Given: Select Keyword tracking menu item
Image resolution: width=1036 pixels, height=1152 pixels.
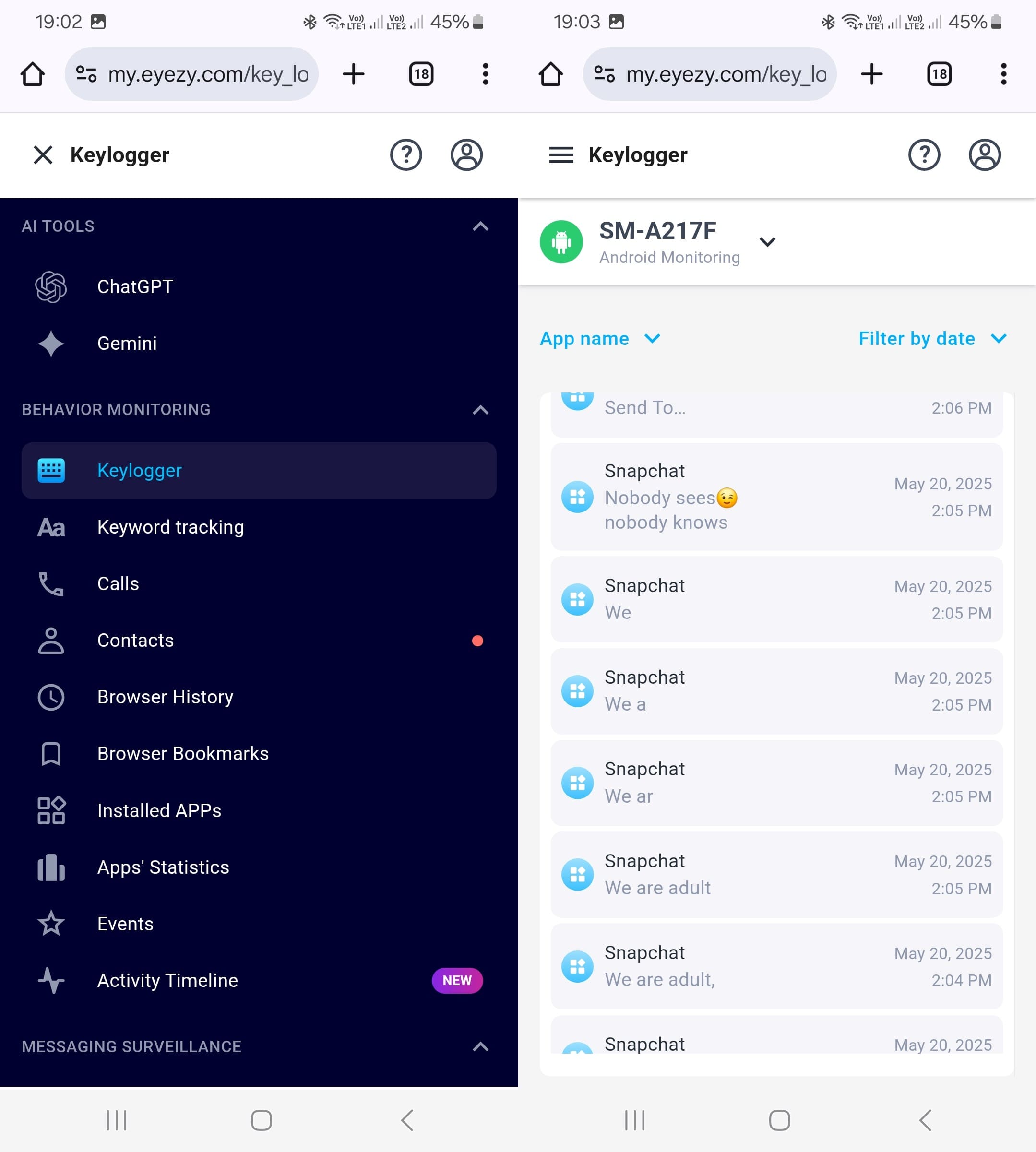Looking at the screenshot, I should pos(170,527).
